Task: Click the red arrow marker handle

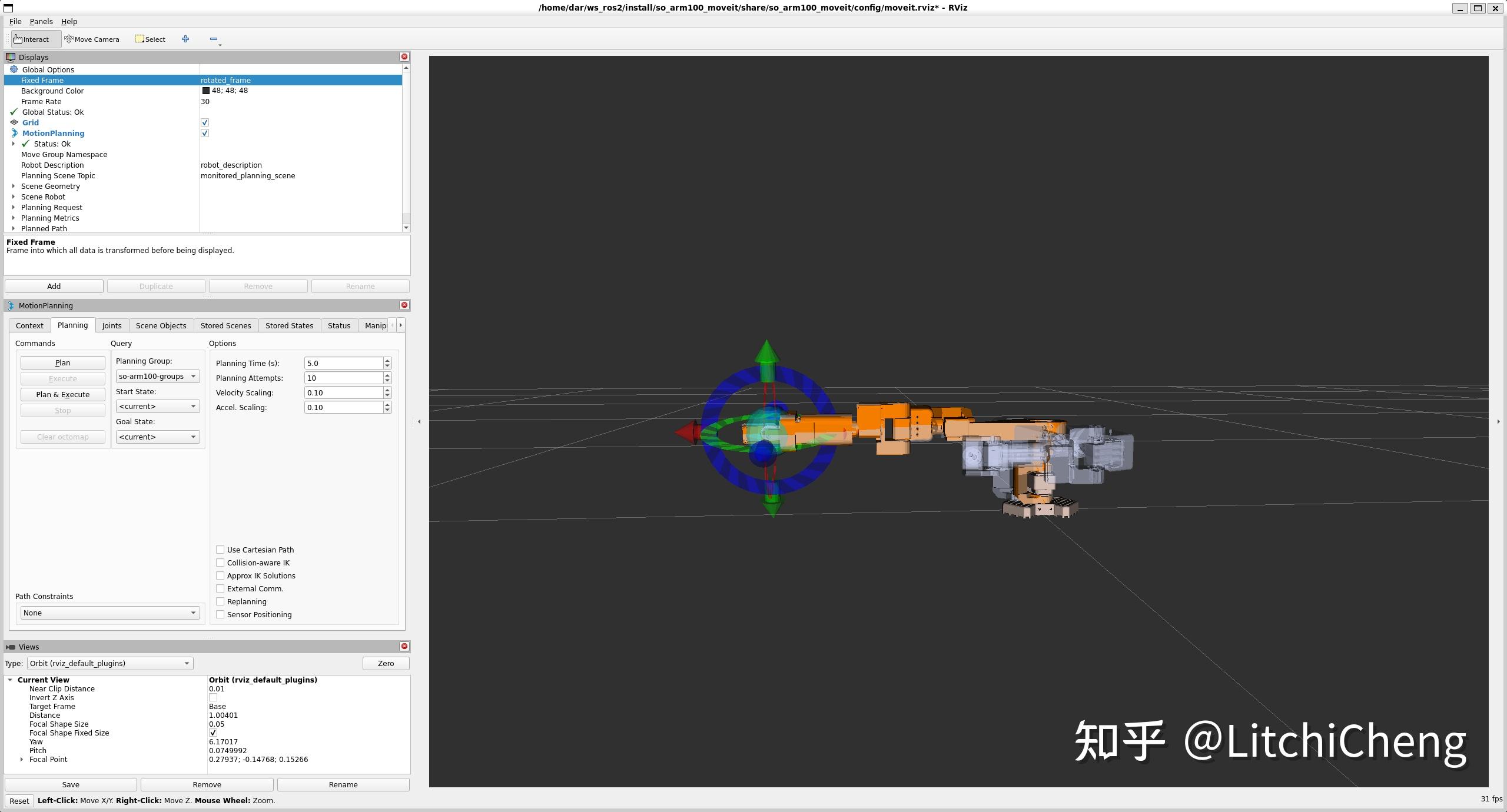Action: tap(688, 432)
